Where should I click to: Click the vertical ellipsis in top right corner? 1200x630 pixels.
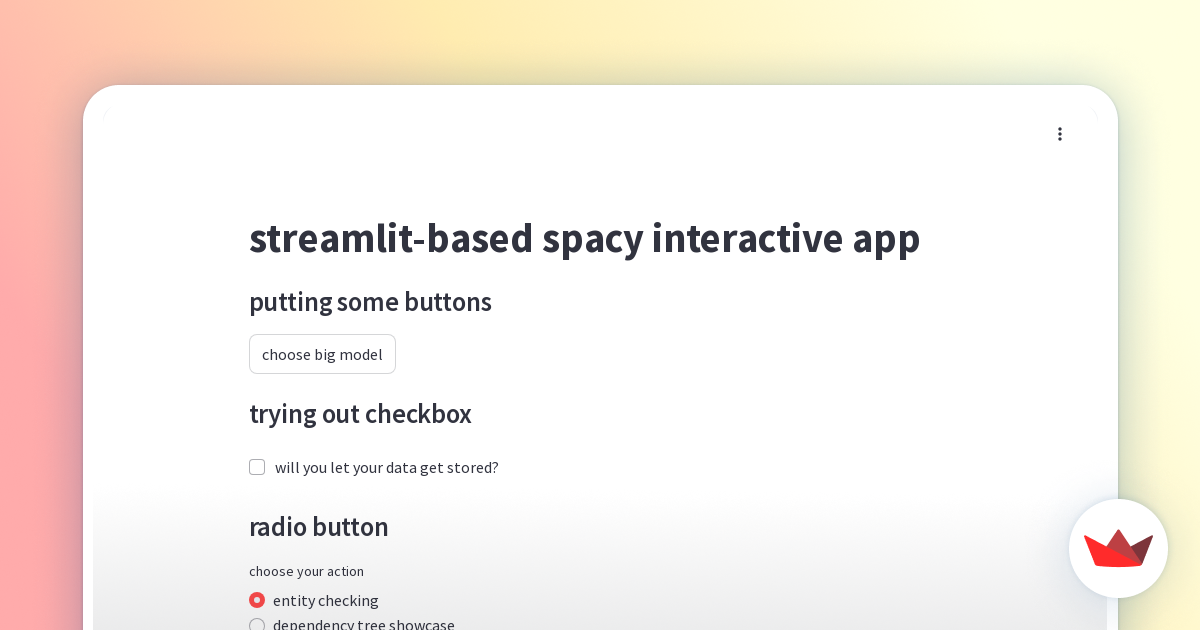[1060, 134]
